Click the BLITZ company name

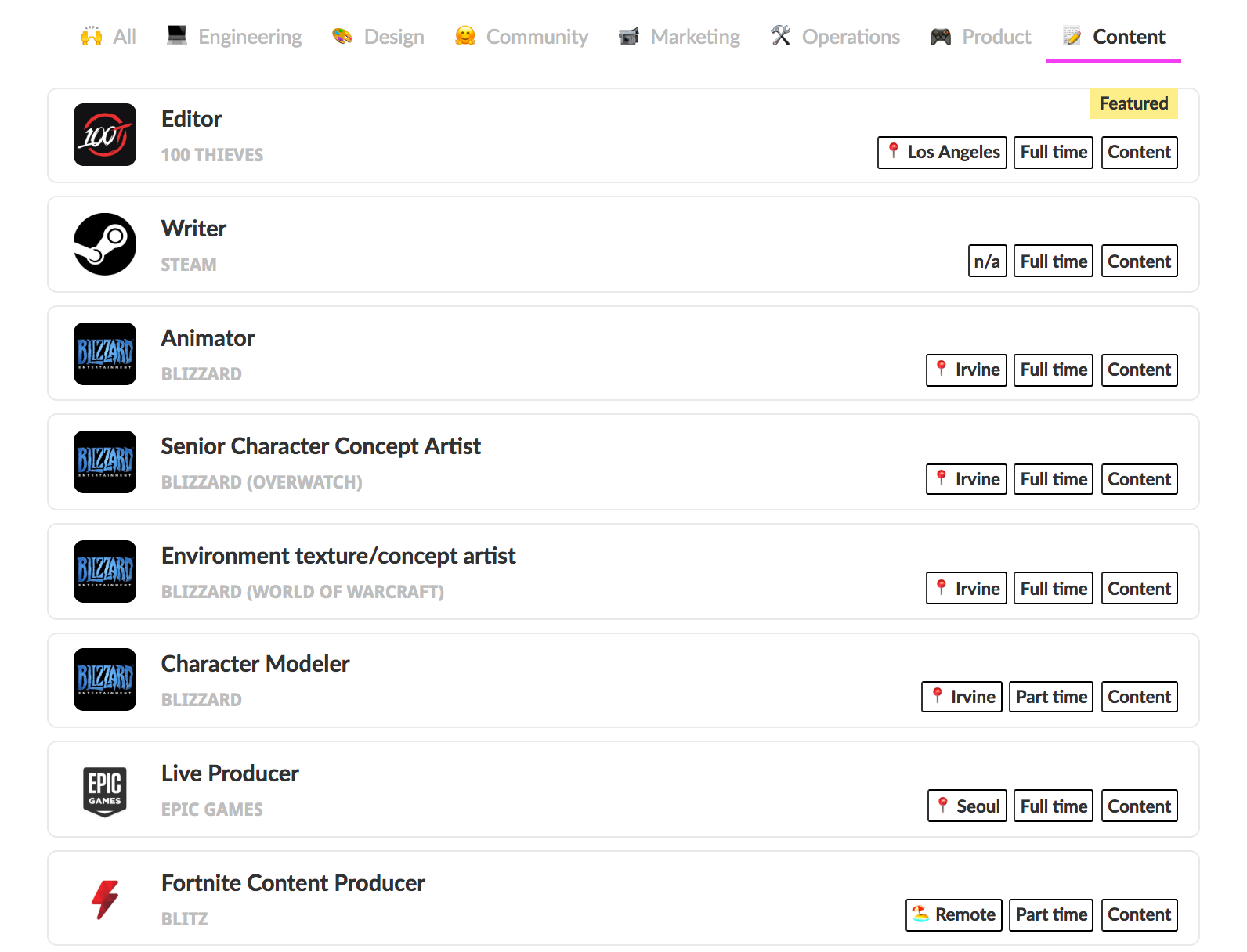pos(185,919)
